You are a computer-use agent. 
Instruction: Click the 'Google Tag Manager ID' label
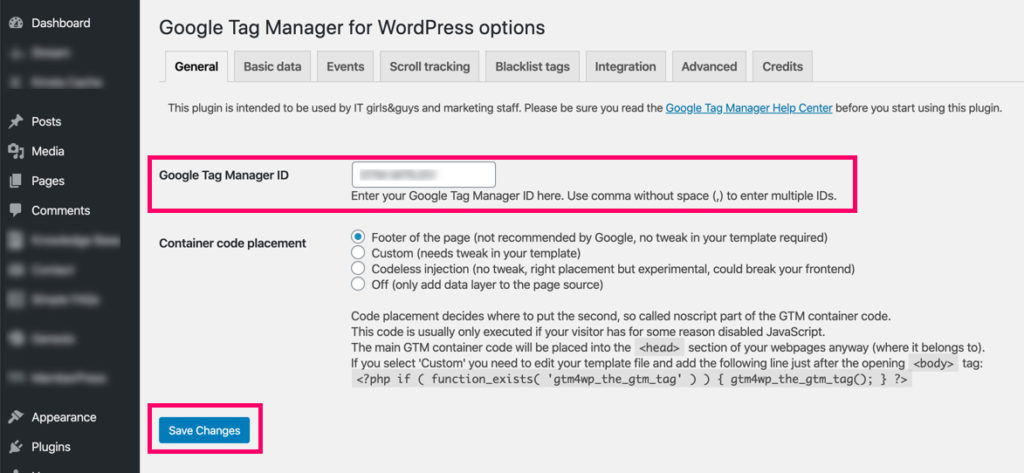(x=224, y=175)
